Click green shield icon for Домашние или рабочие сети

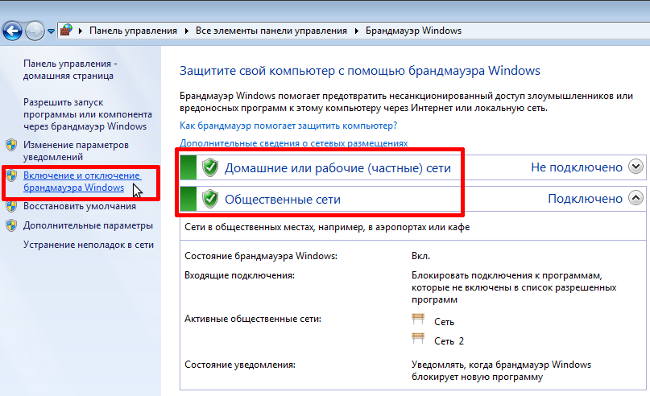click(210, 168)
